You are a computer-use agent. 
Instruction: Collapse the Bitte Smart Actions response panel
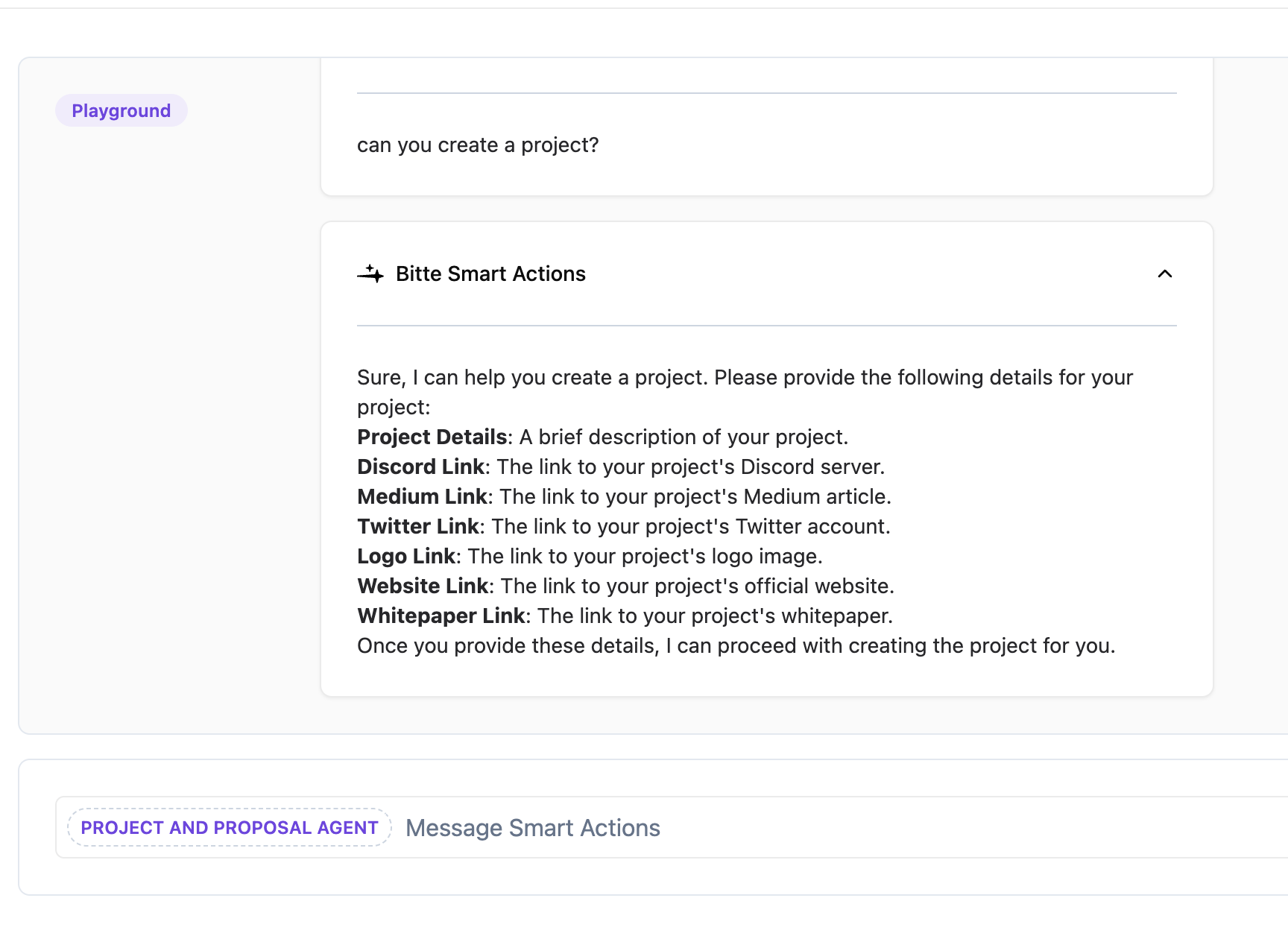pos(1164,274)
